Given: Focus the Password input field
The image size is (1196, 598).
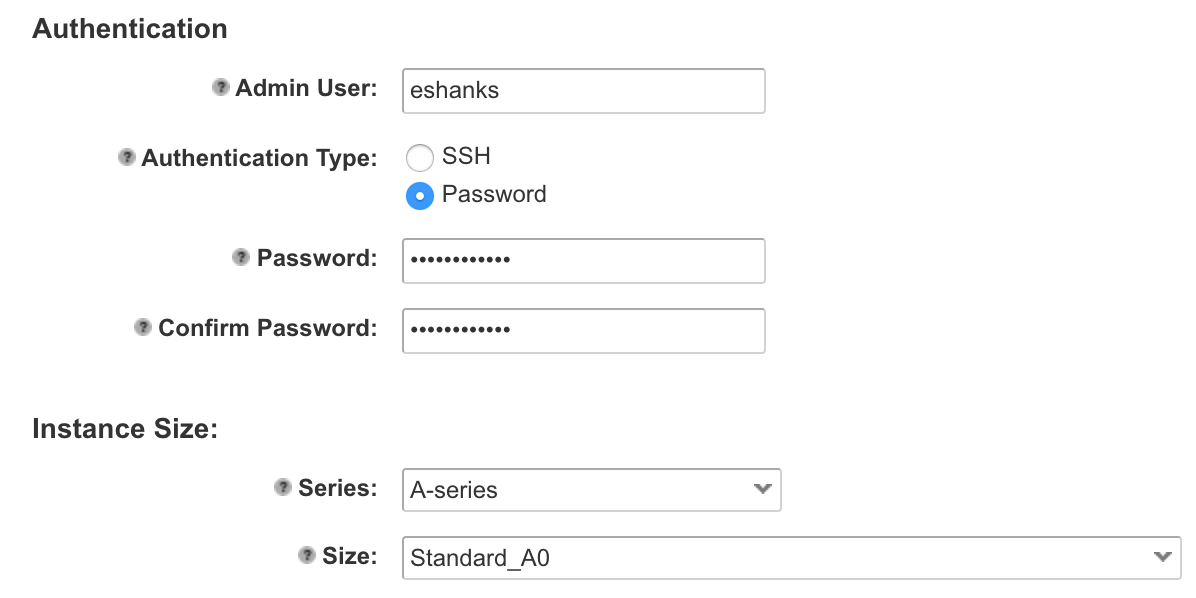Looking at the screenshot, I should [583, 260].
